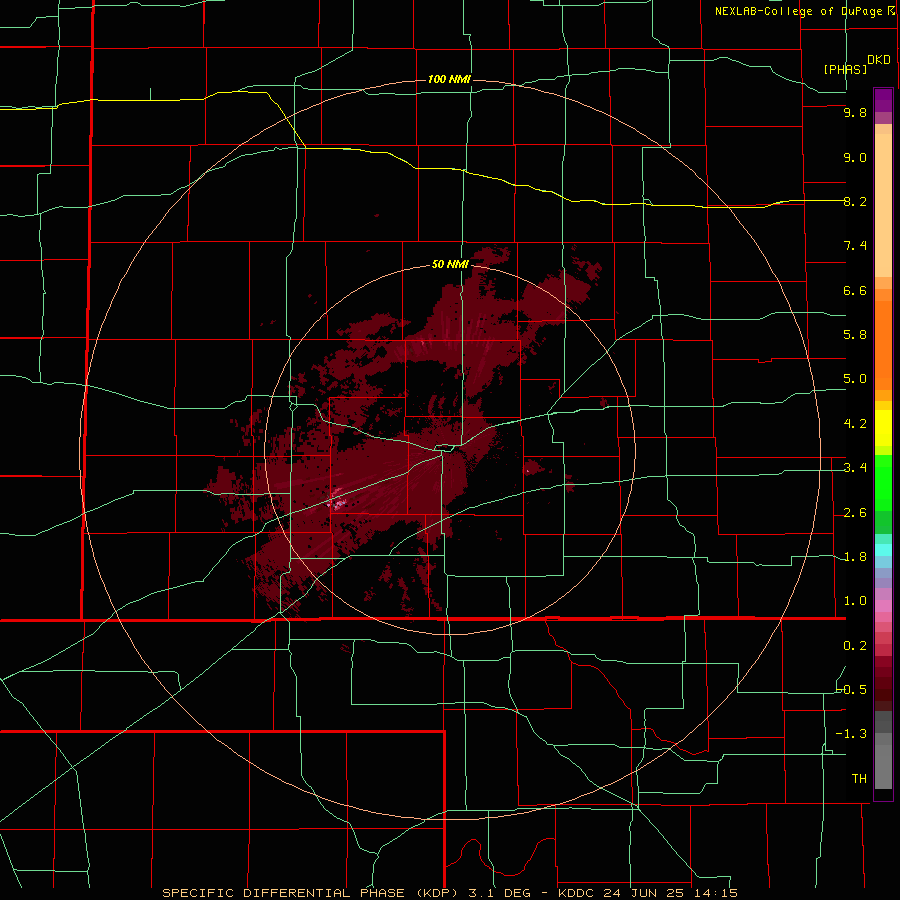The width and height of the screenshot is (900, 900).
Task: Click the yellow band of the color bar
Action: coord(883,428)
